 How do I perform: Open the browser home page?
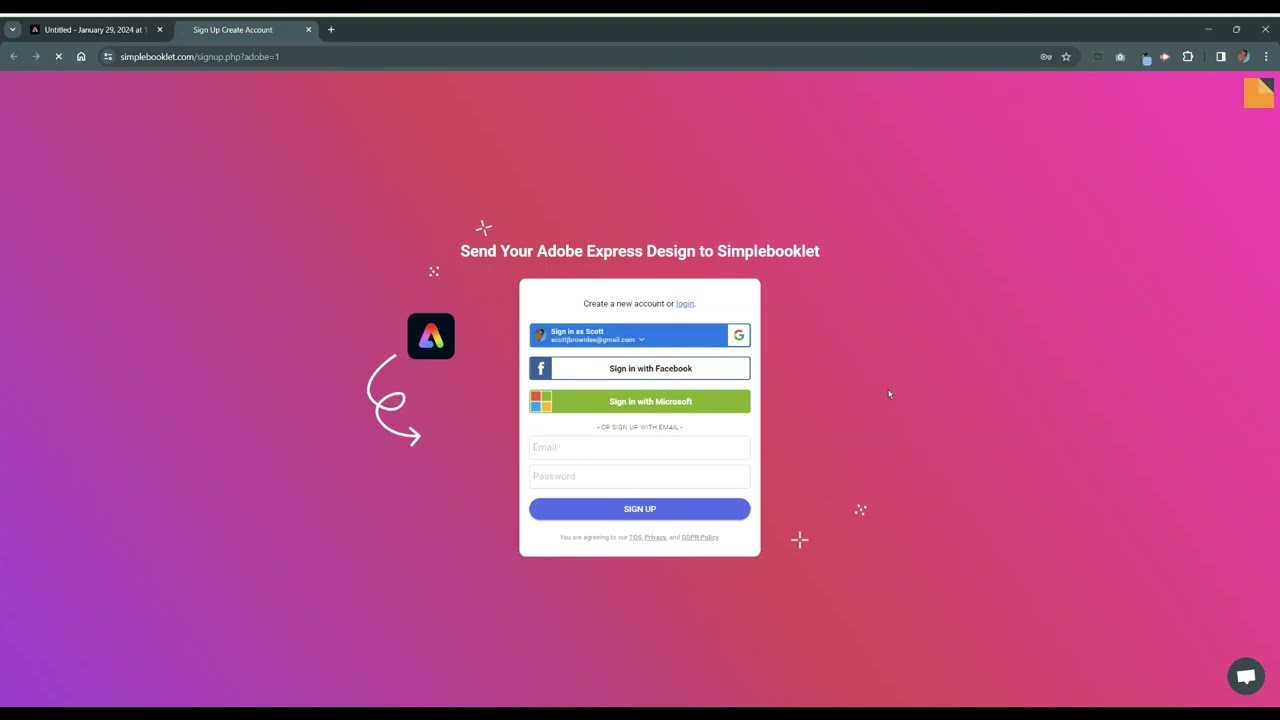[81, 57]
